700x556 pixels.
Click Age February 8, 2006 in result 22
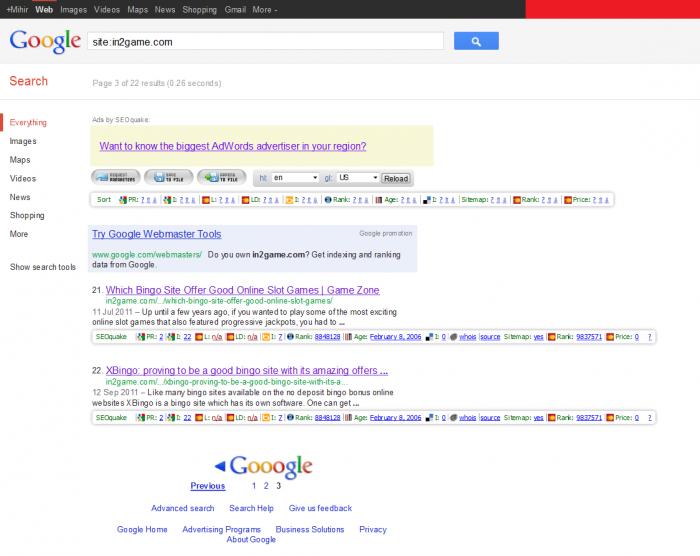coord(396,418)
